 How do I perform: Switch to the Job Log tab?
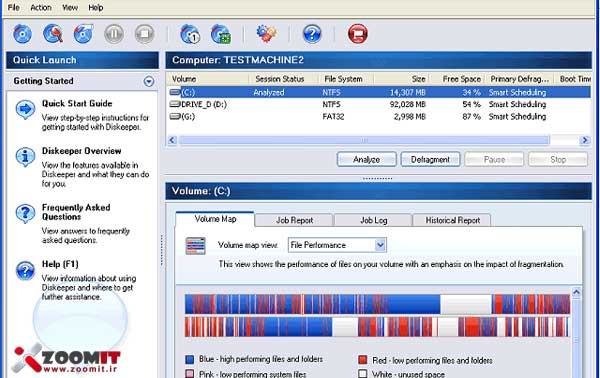tap(373, 220)
